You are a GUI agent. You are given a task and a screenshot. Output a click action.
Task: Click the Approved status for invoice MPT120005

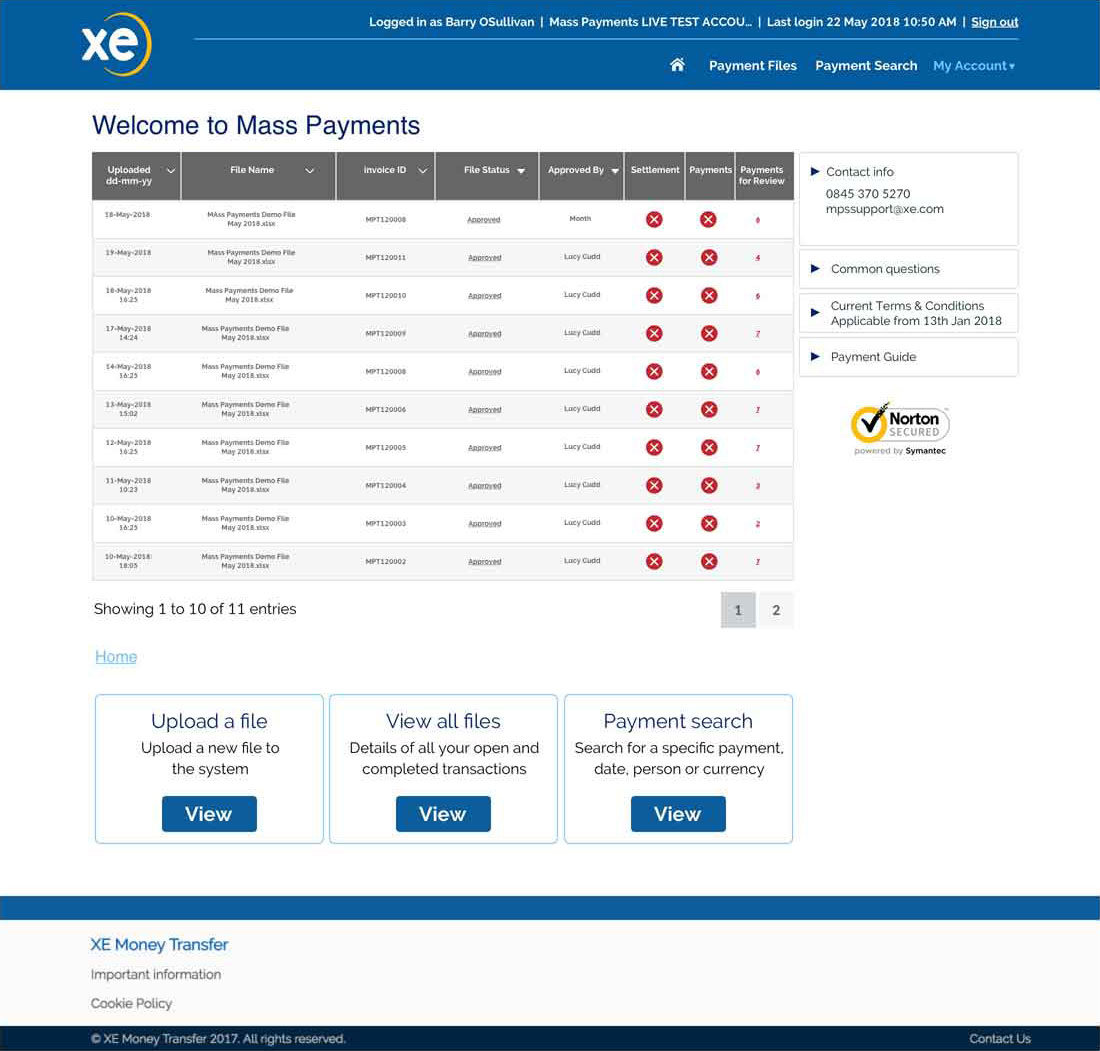point(484,448)
